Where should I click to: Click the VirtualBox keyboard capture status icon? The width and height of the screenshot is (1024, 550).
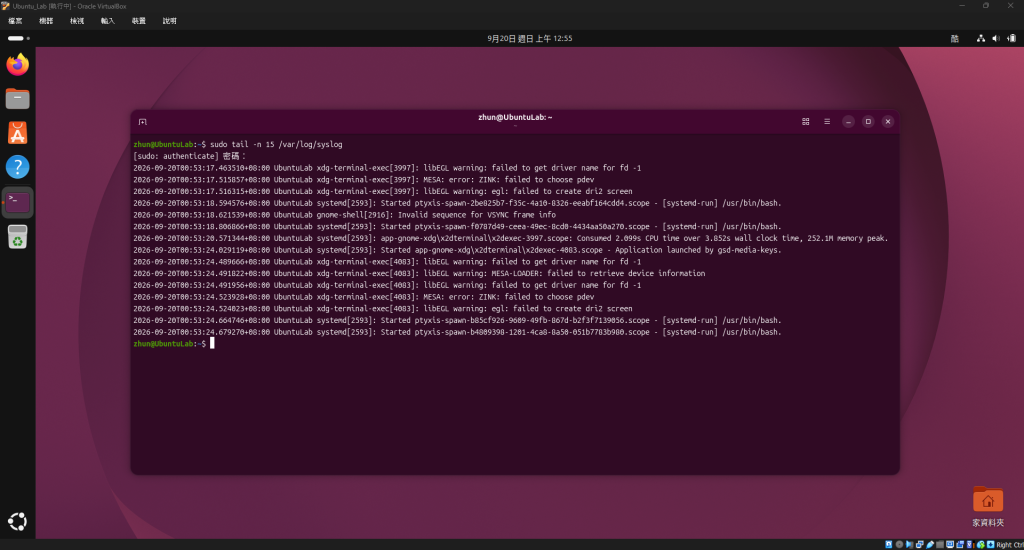(x=991, y=544)
